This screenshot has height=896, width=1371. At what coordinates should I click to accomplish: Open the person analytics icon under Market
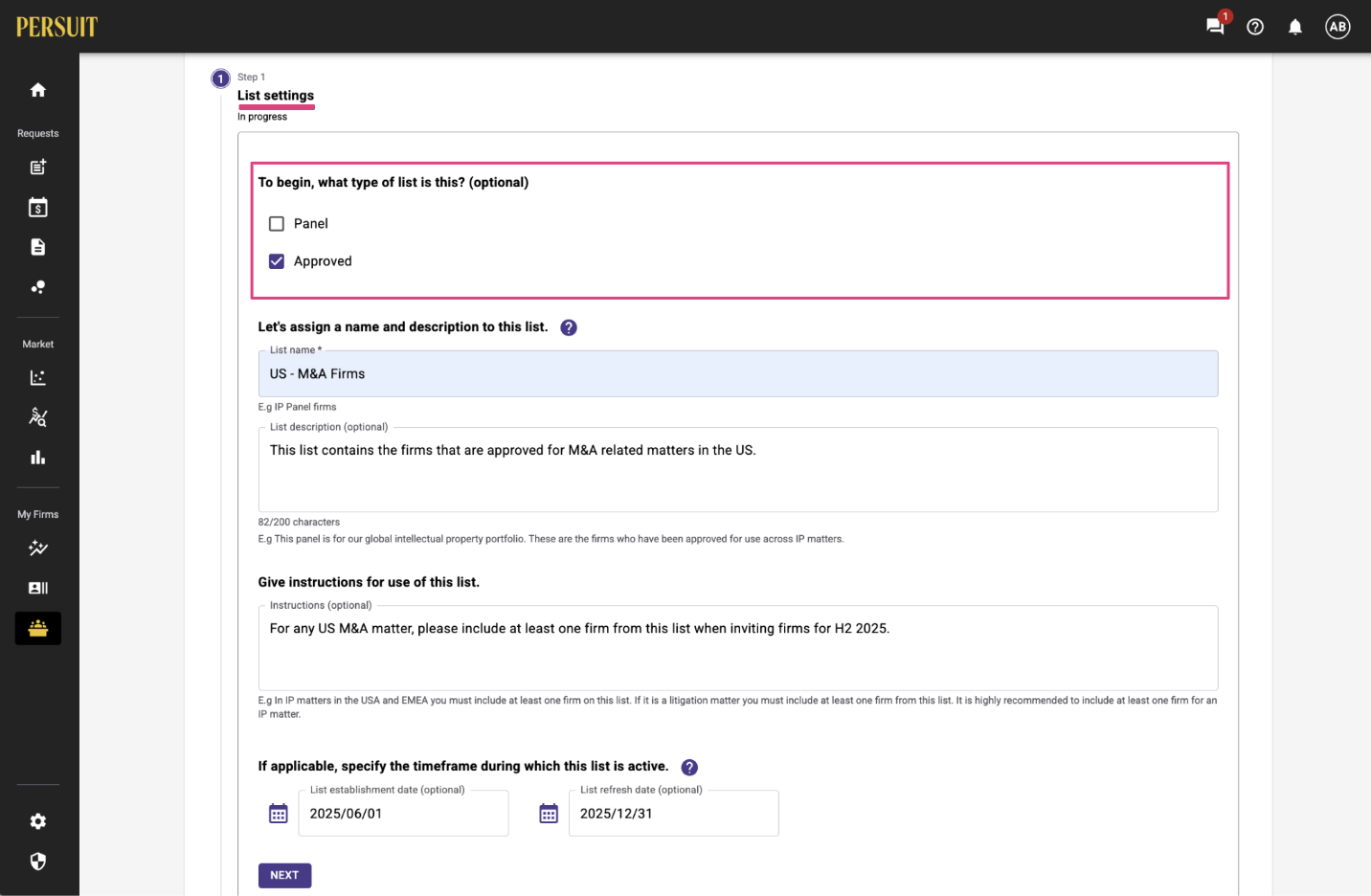pyautogui.click(x=38, y=417)
